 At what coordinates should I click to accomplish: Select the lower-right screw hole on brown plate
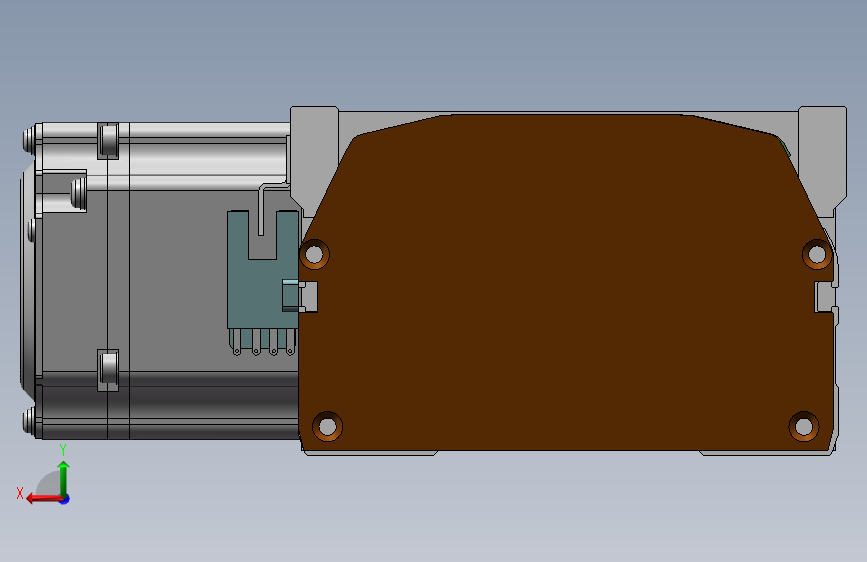(x=803, y=426)
